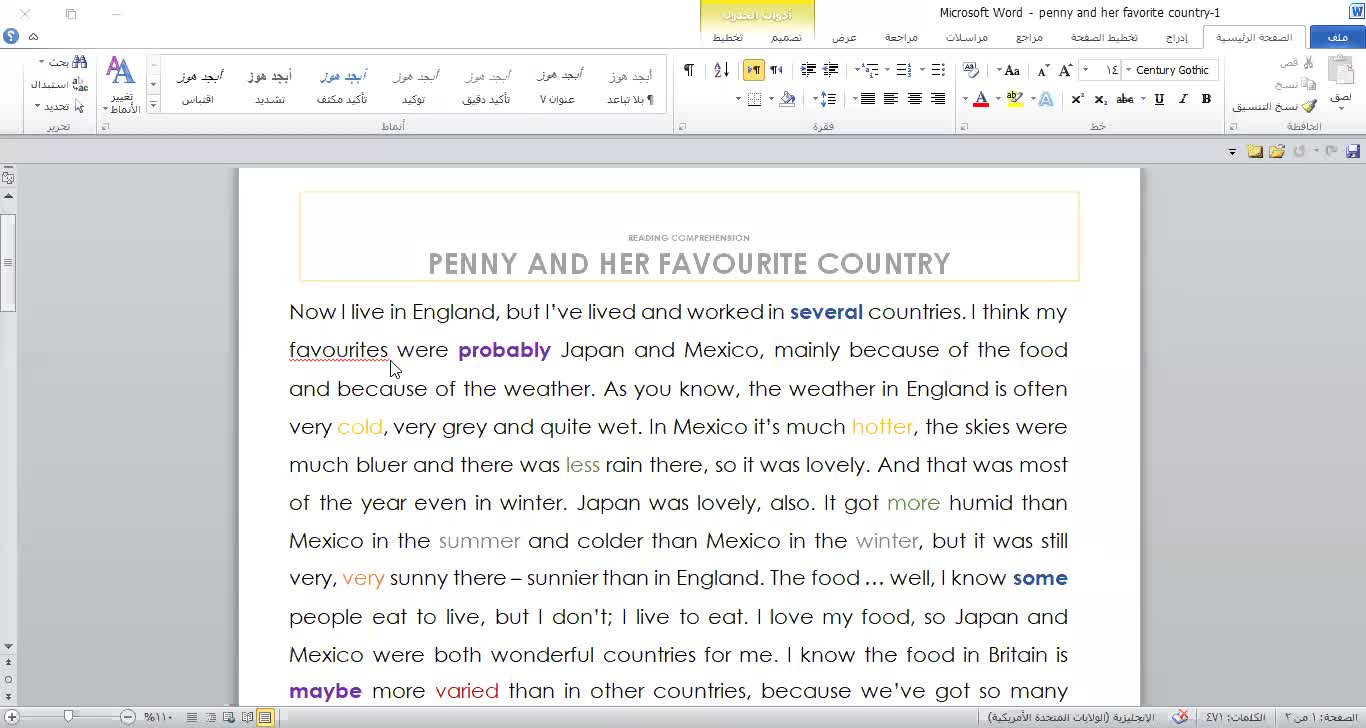Screen dimensions: 1366x728
Task: Apply Underline with the U icon
Action: pos(1159,99)
